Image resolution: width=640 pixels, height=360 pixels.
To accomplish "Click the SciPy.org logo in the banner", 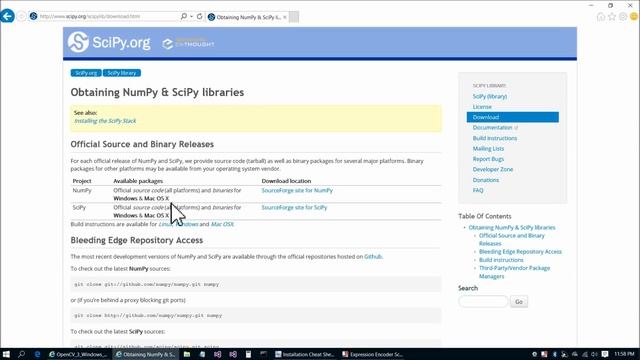I will (x=109, y=42).
